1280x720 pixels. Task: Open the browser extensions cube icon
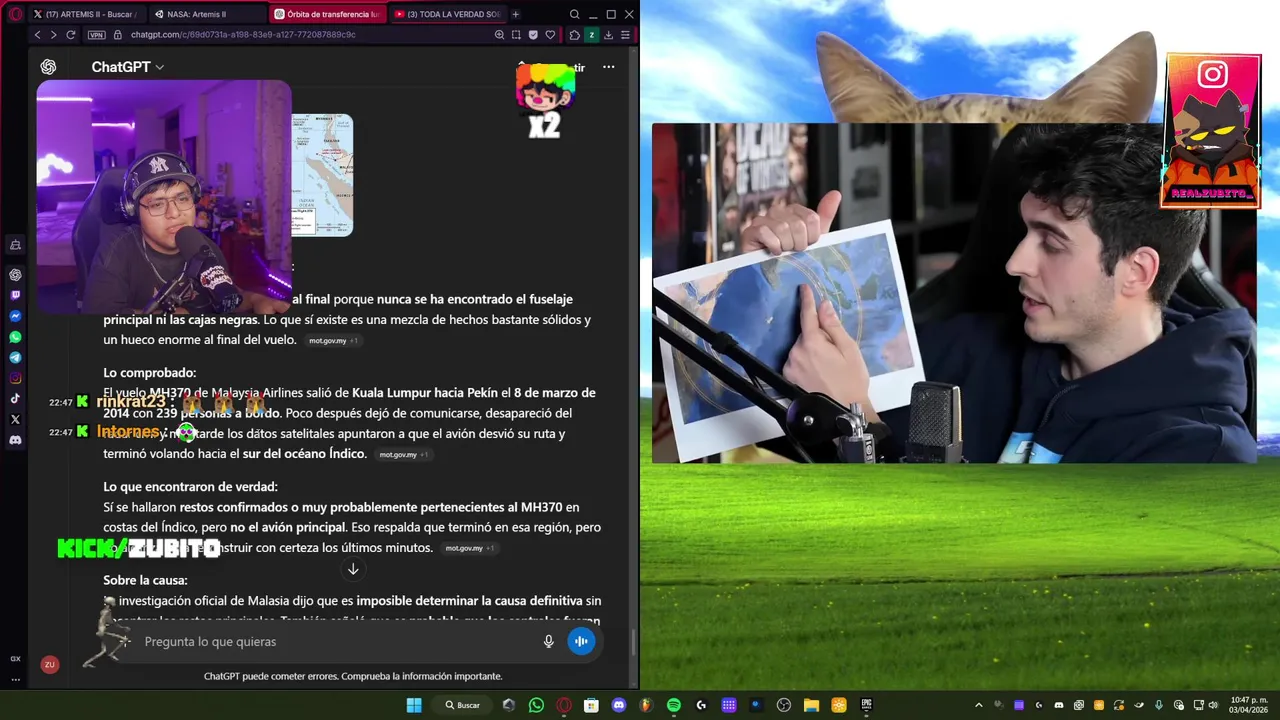(x=574, y=34)
